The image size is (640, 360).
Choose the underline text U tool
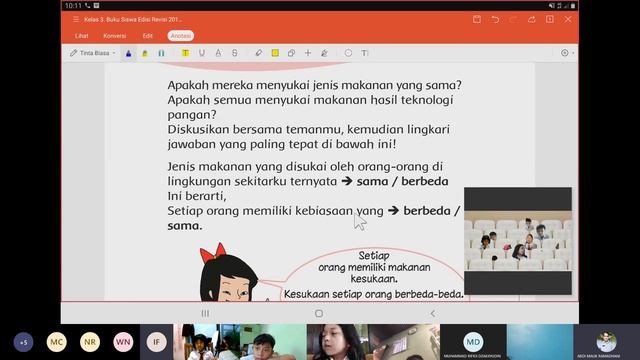tap(202, 53)
